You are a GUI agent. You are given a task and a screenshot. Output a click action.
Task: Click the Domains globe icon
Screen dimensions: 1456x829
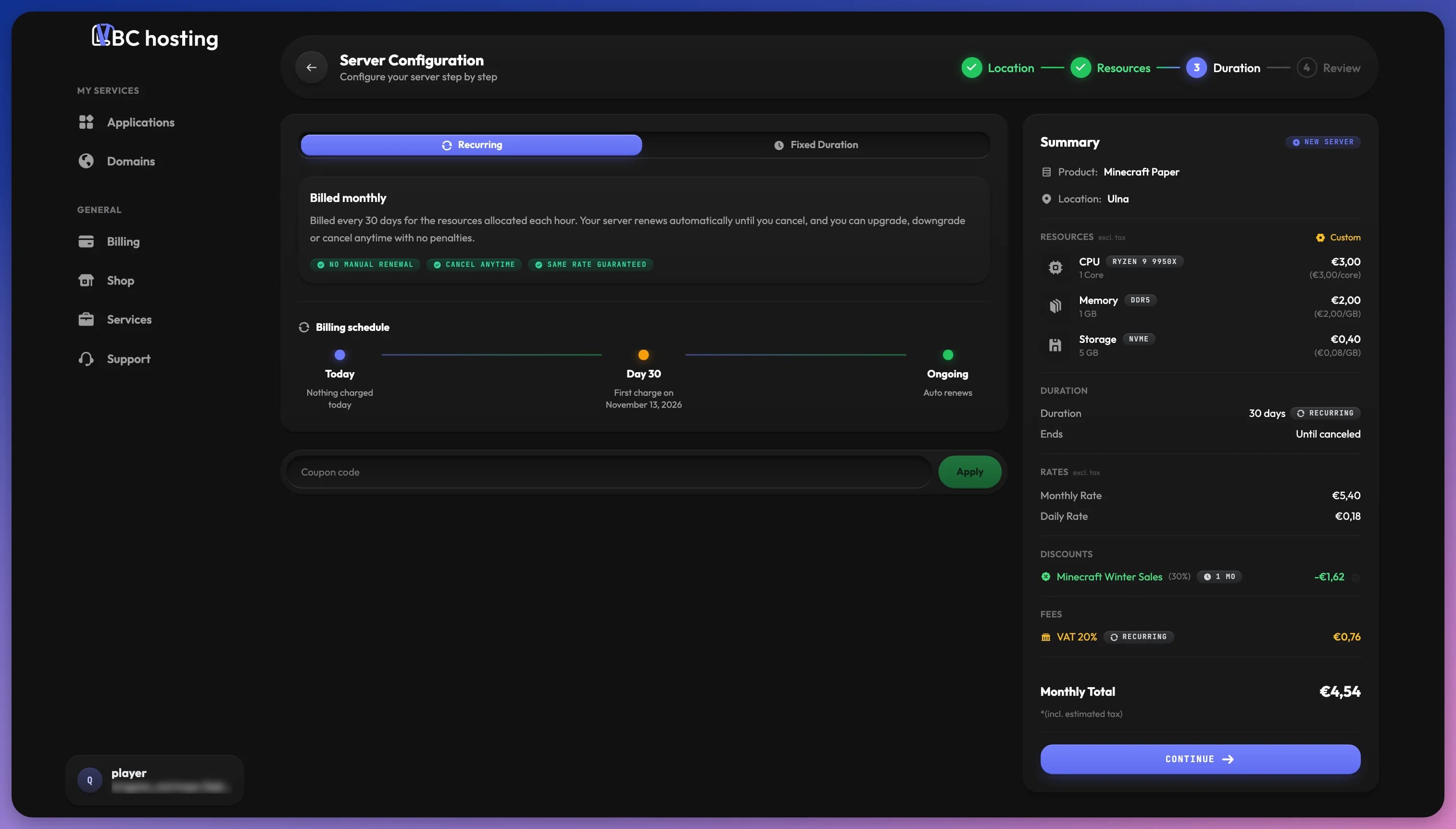pyautogui.click(x=86, y=161)
